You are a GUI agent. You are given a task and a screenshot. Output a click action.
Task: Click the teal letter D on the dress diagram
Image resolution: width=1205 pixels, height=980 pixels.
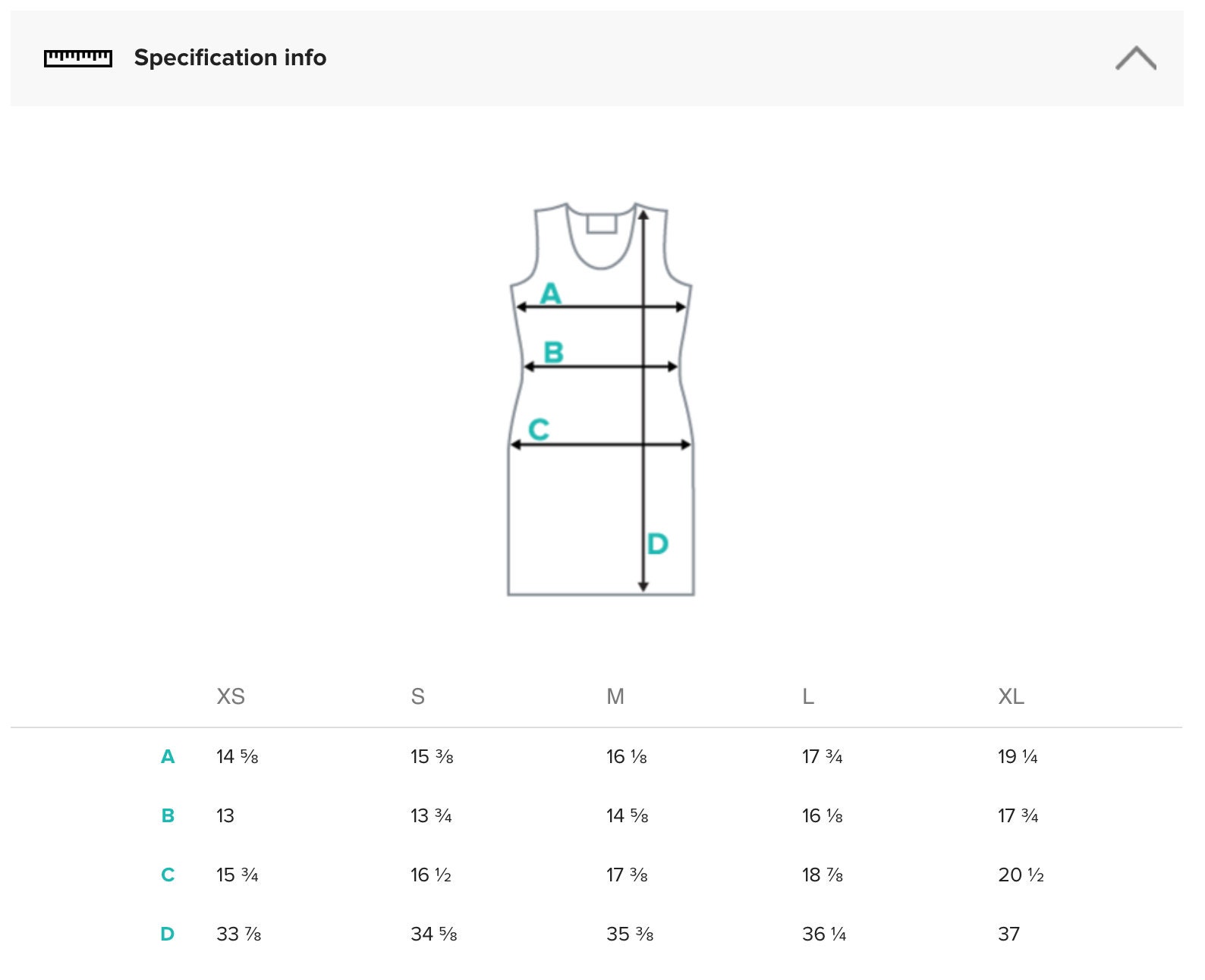(x=657, y=544)
